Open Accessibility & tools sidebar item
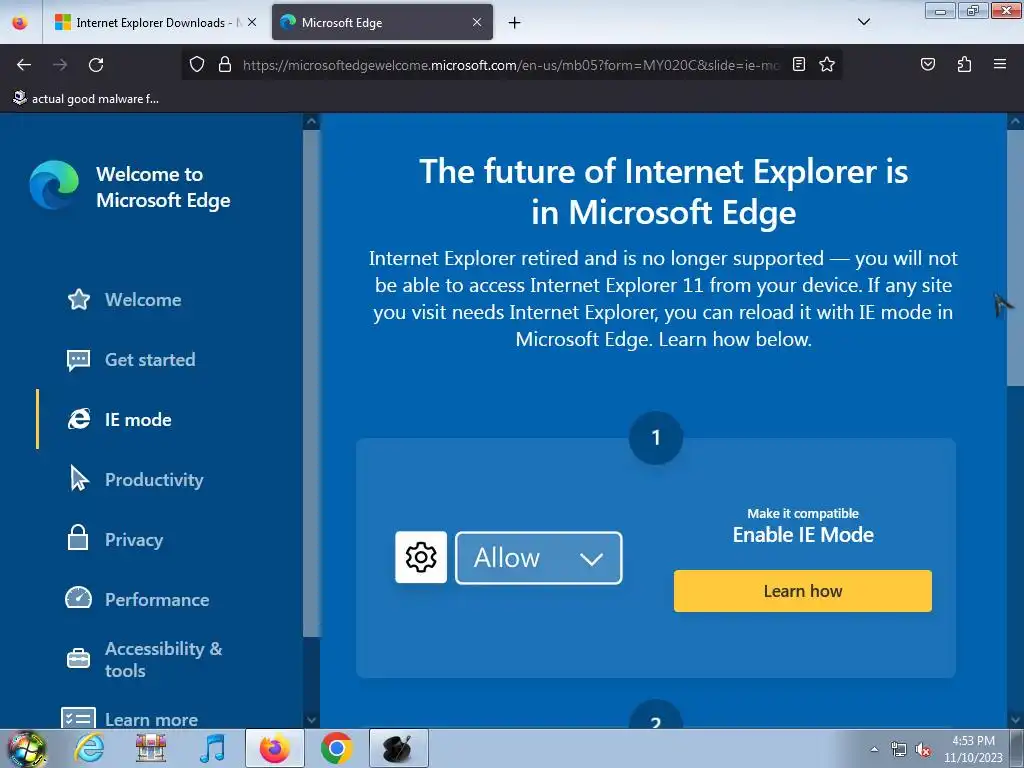The height and width of the screenshot is (768, 1024). [x=163, y=660]
